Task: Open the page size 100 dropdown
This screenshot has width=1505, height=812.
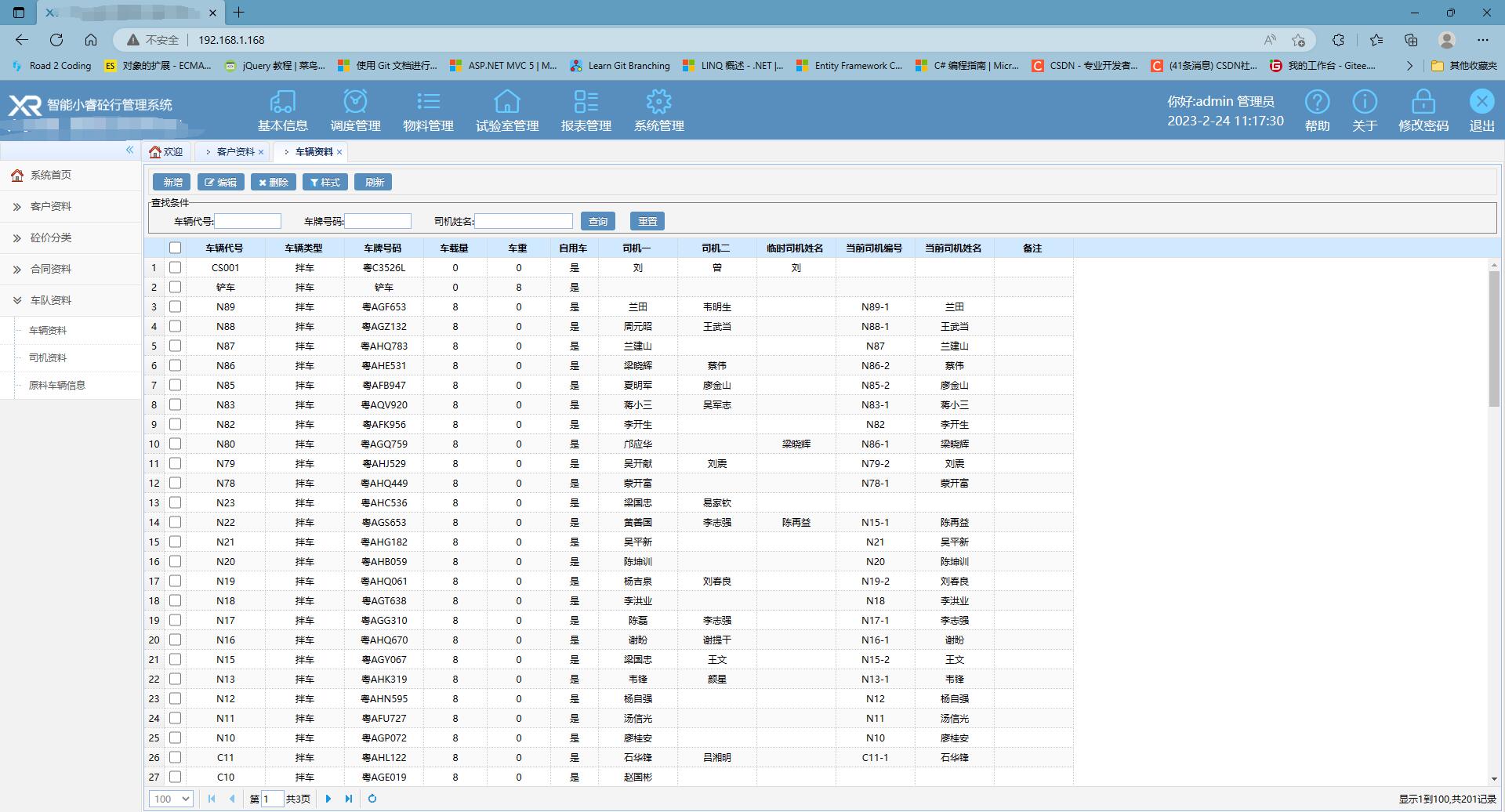Action: coord(171,799)
